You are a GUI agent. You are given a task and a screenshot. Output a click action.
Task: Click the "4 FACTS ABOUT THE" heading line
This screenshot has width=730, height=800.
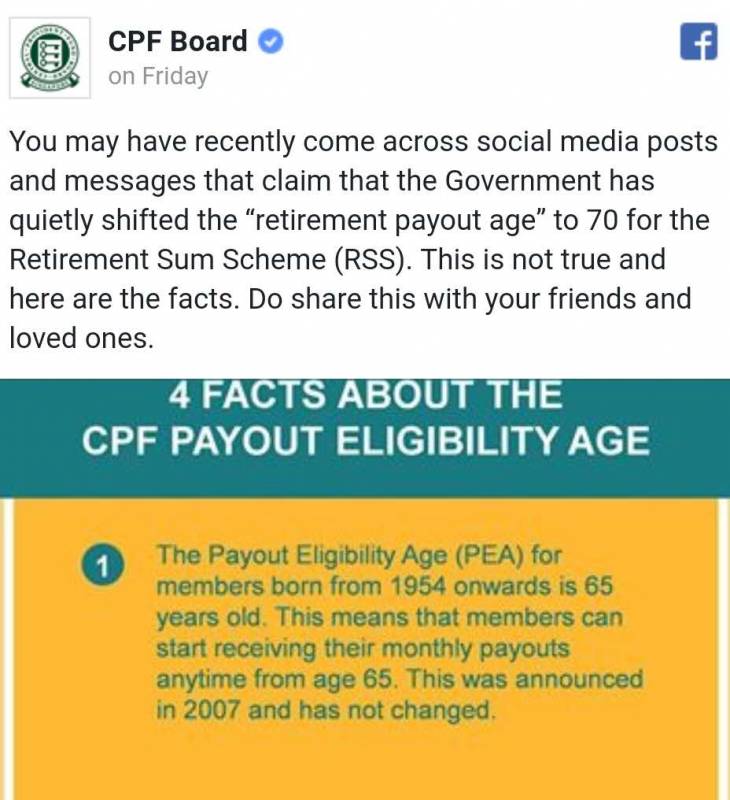365,395
